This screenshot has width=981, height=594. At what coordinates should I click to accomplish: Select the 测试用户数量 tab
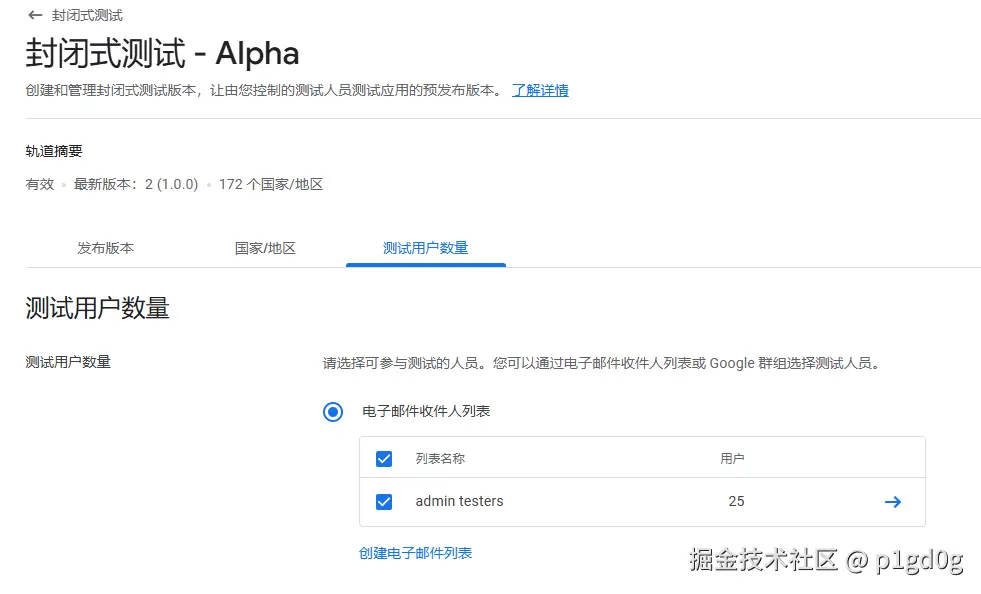425,248
